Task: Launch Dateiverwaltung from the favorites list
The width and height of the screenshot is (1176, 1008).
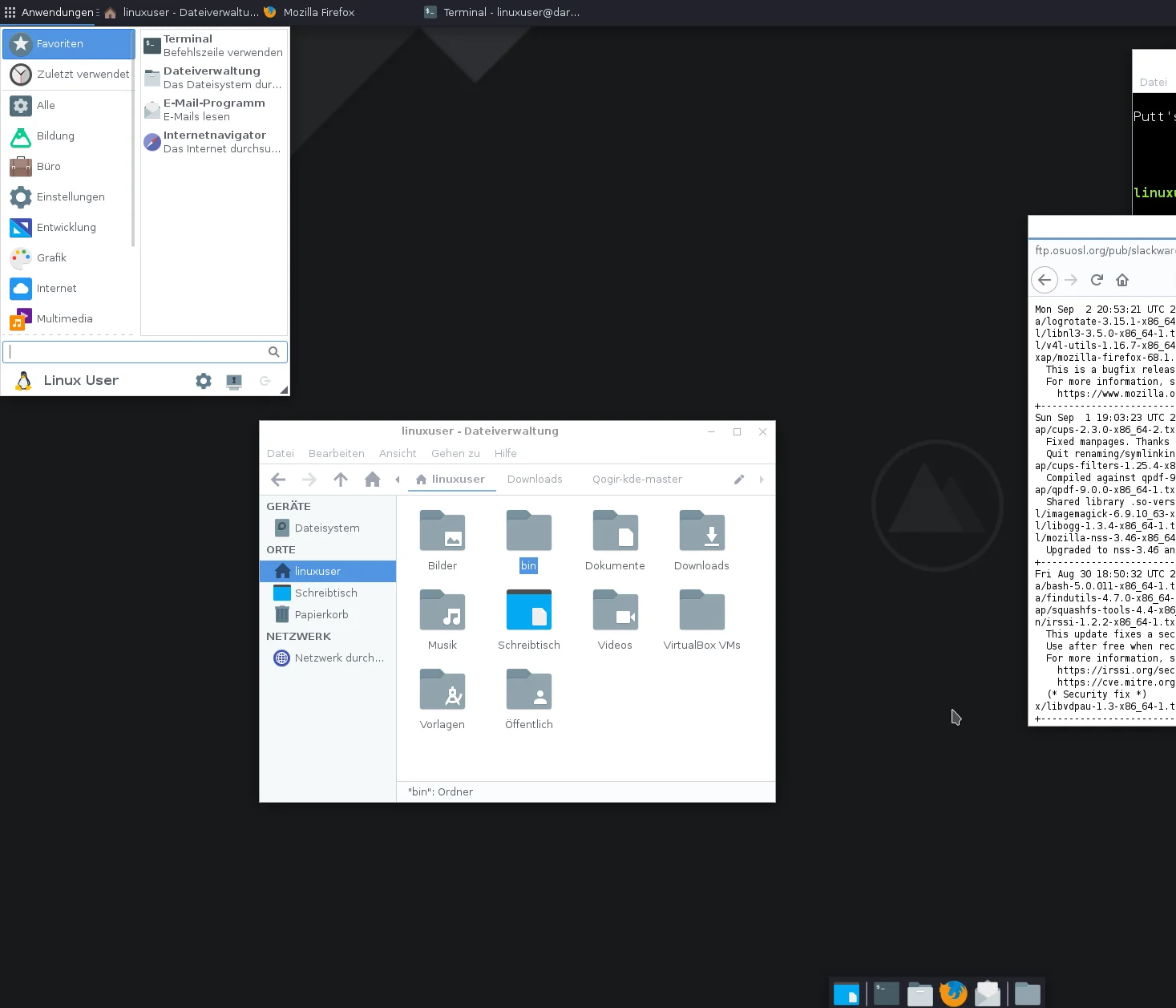Action: [214, 78]
